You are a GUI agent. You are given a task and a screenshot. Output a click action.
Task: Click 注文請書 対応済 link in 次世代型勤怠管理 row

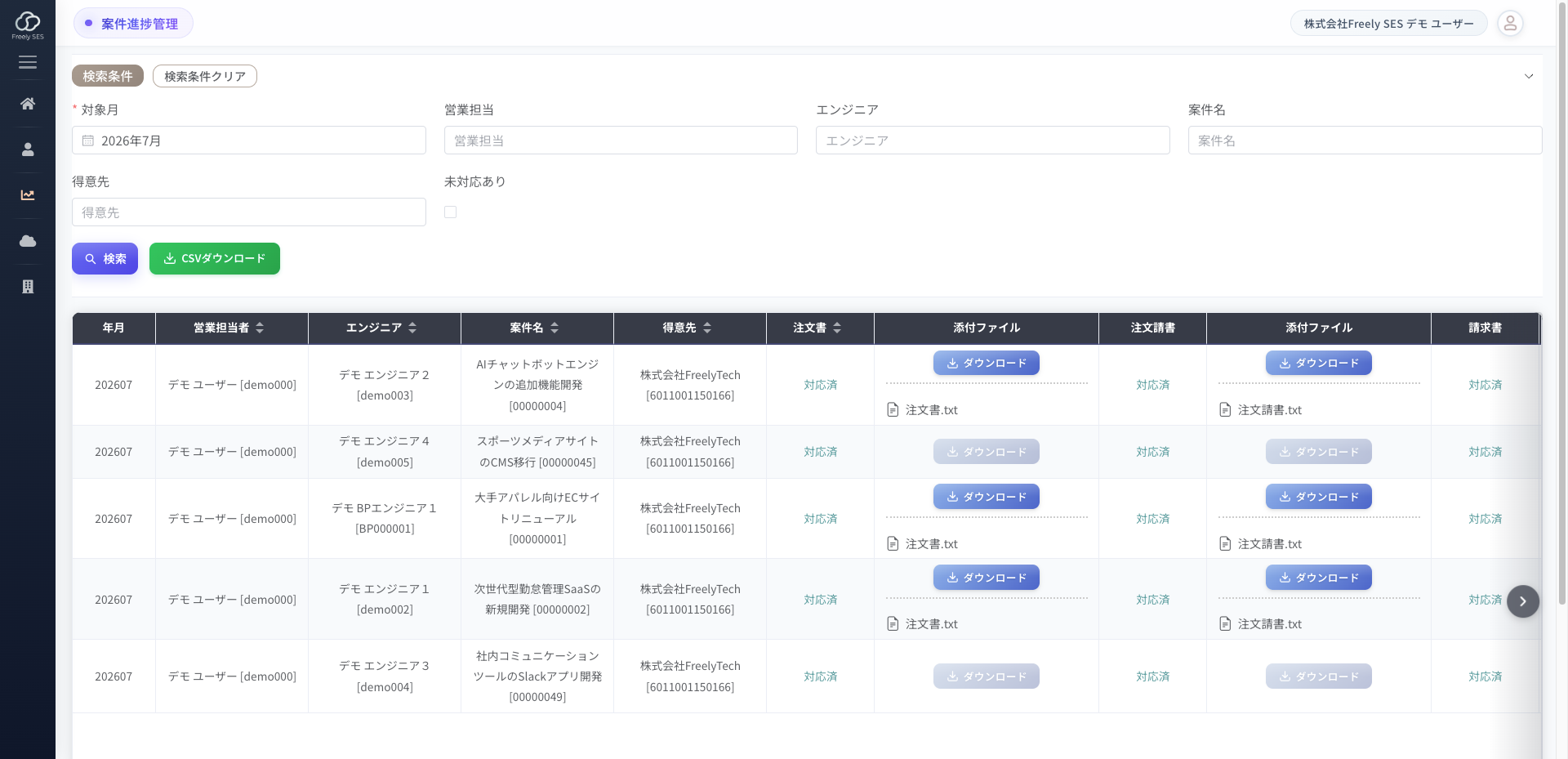tap(1153, 600)
